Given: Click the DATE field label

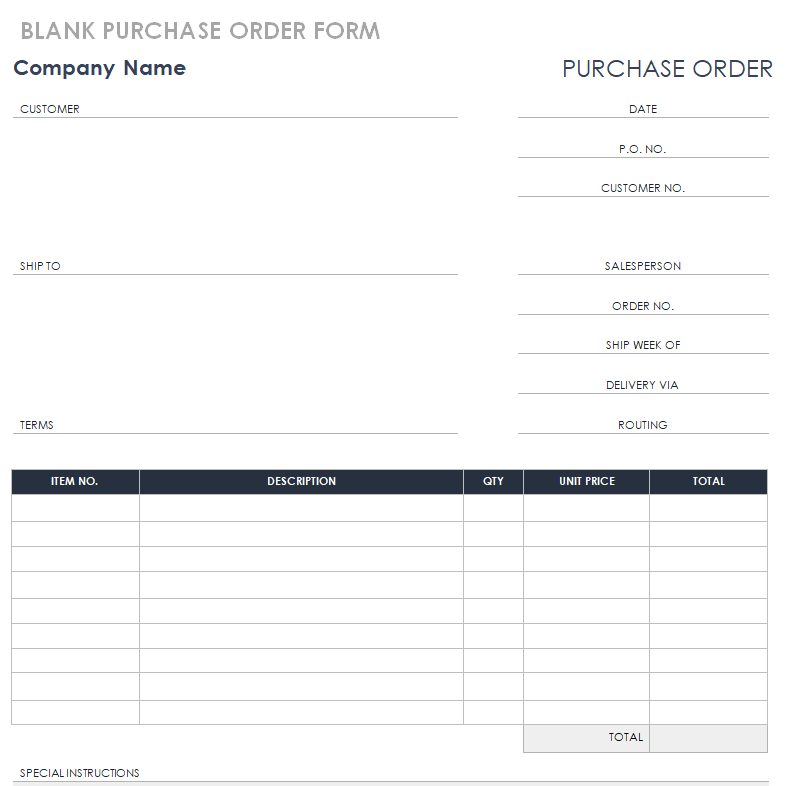Looking at the screenshot, I should click(x=643, y=109).
